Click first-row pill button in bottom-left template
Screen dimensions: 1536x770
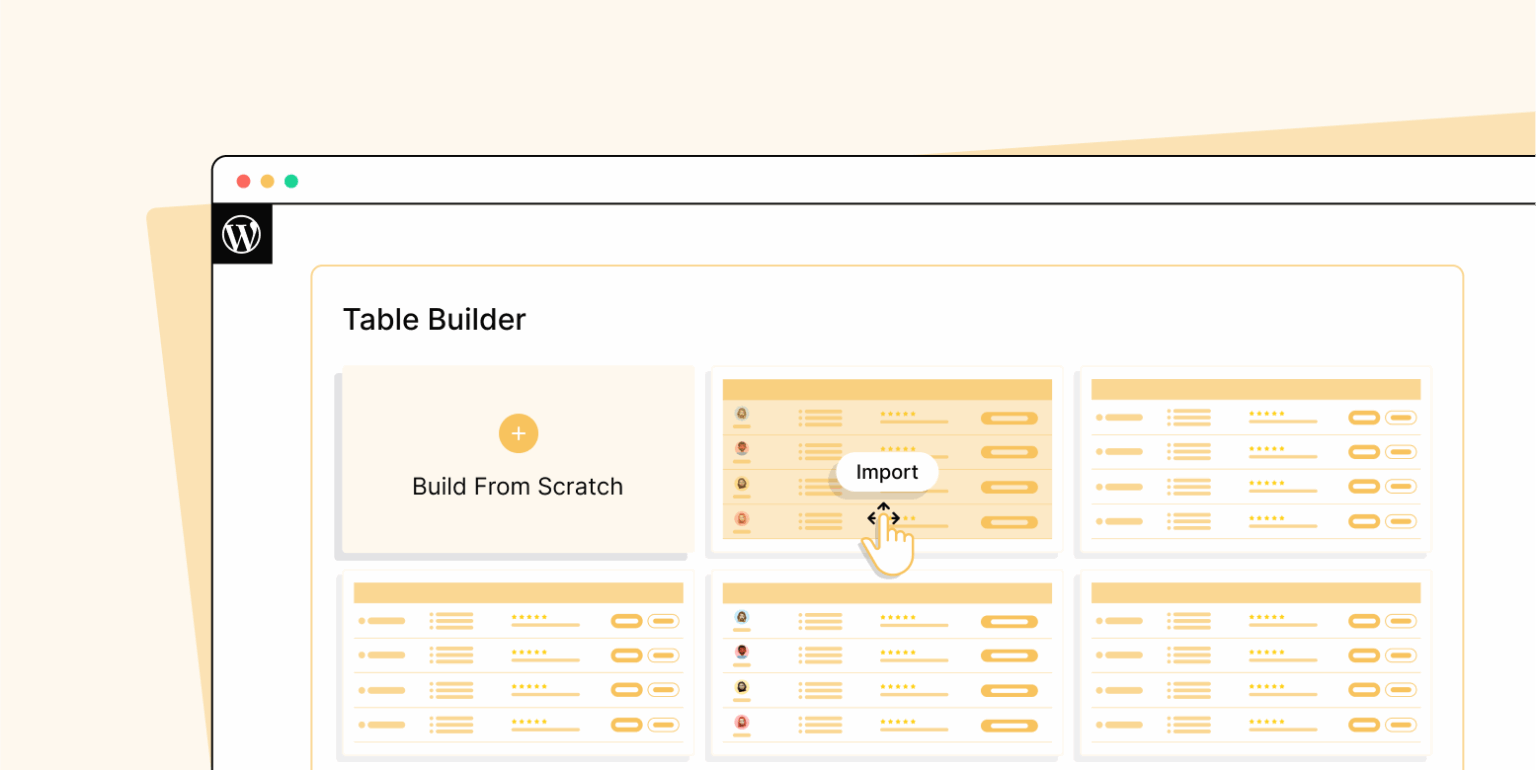point(626,621)
